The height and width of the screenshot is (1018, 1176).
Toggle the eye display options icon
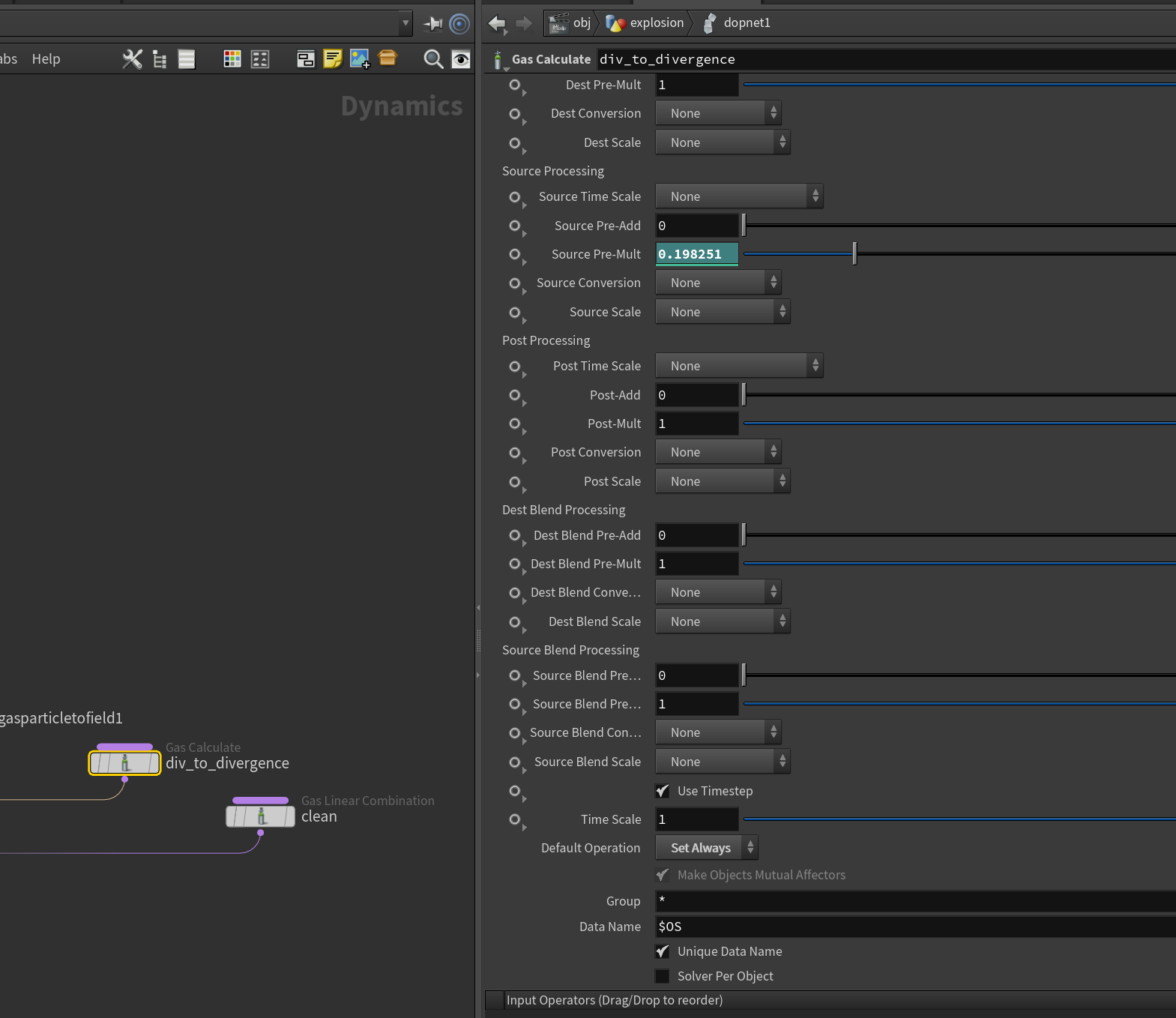point(461,59)
